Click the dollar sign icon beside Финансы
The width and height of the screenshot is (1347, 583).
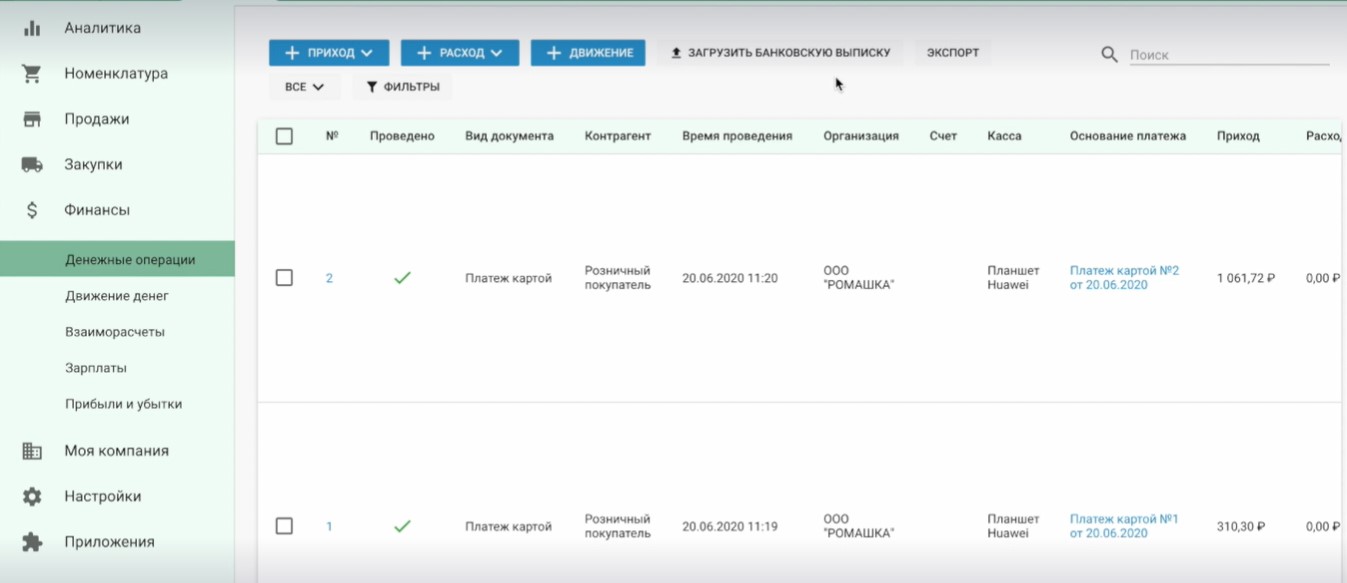[x=32, y=210]
